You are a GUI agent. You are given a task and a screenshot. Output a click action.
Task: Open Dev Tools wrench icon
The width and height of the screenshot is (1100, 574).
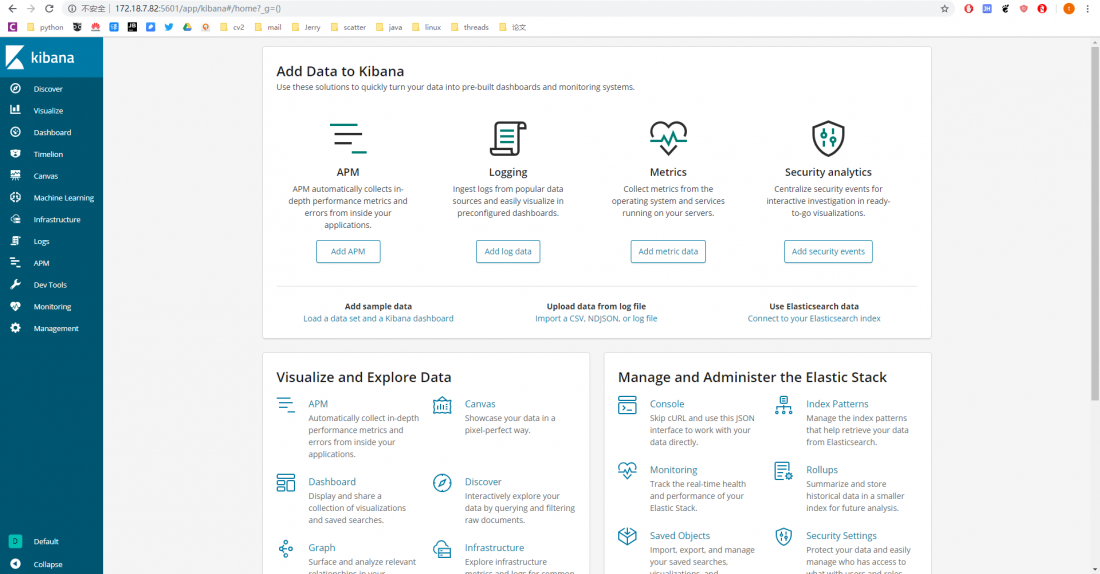pos(15,284)
